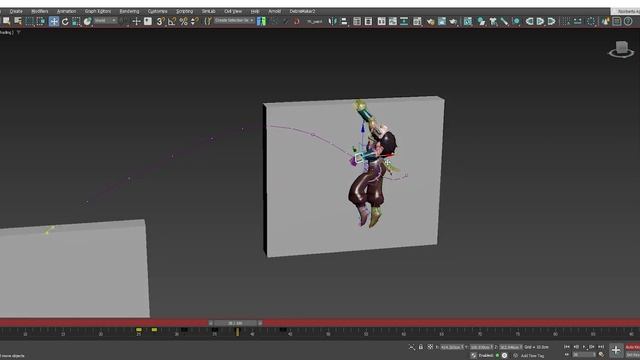Open the Rendering menu
Image resolution: width=640 pixels, height=360 pixels.
pyautogui.click(x=129, y=11)
